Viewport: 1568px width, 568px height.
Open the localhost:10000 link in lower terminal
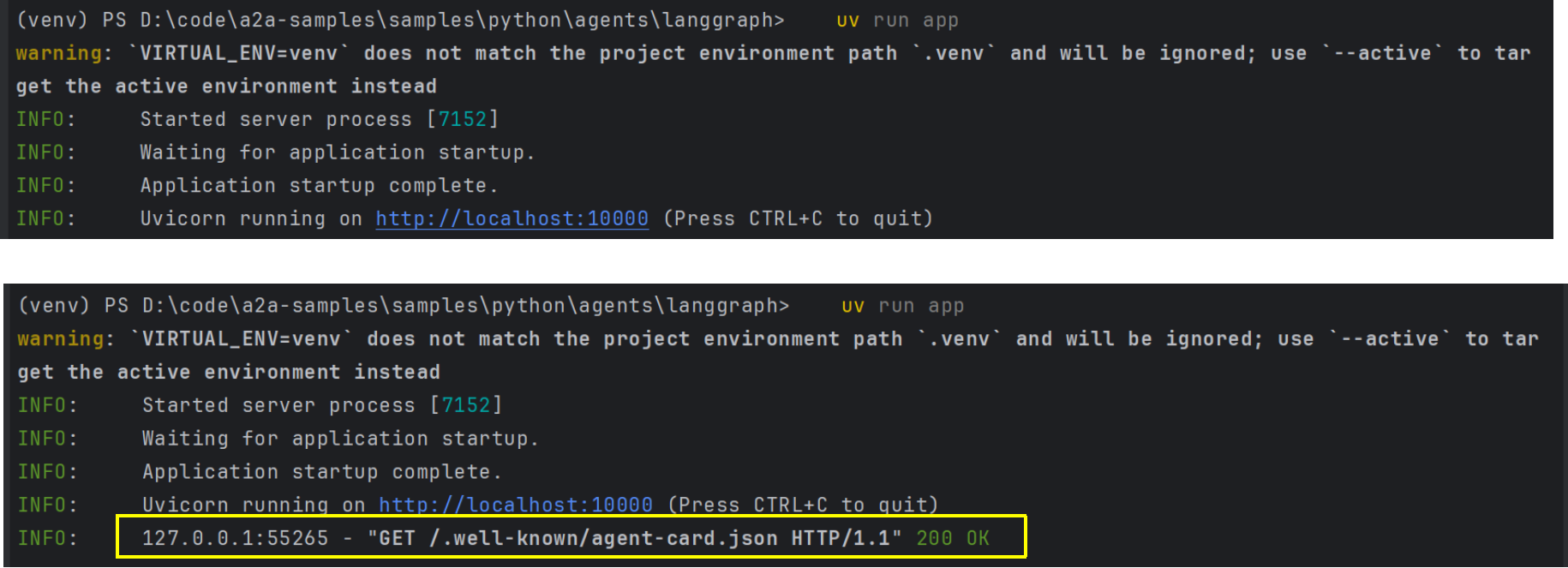tap(515, 505)
